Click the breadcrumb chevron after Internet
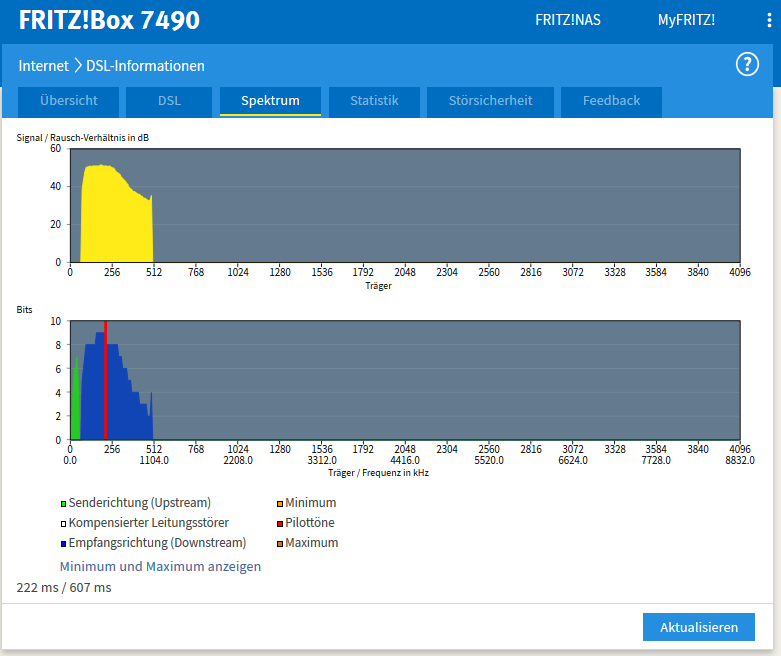The width and height of the screenshot is (781, 656). (x=77, y=66)
